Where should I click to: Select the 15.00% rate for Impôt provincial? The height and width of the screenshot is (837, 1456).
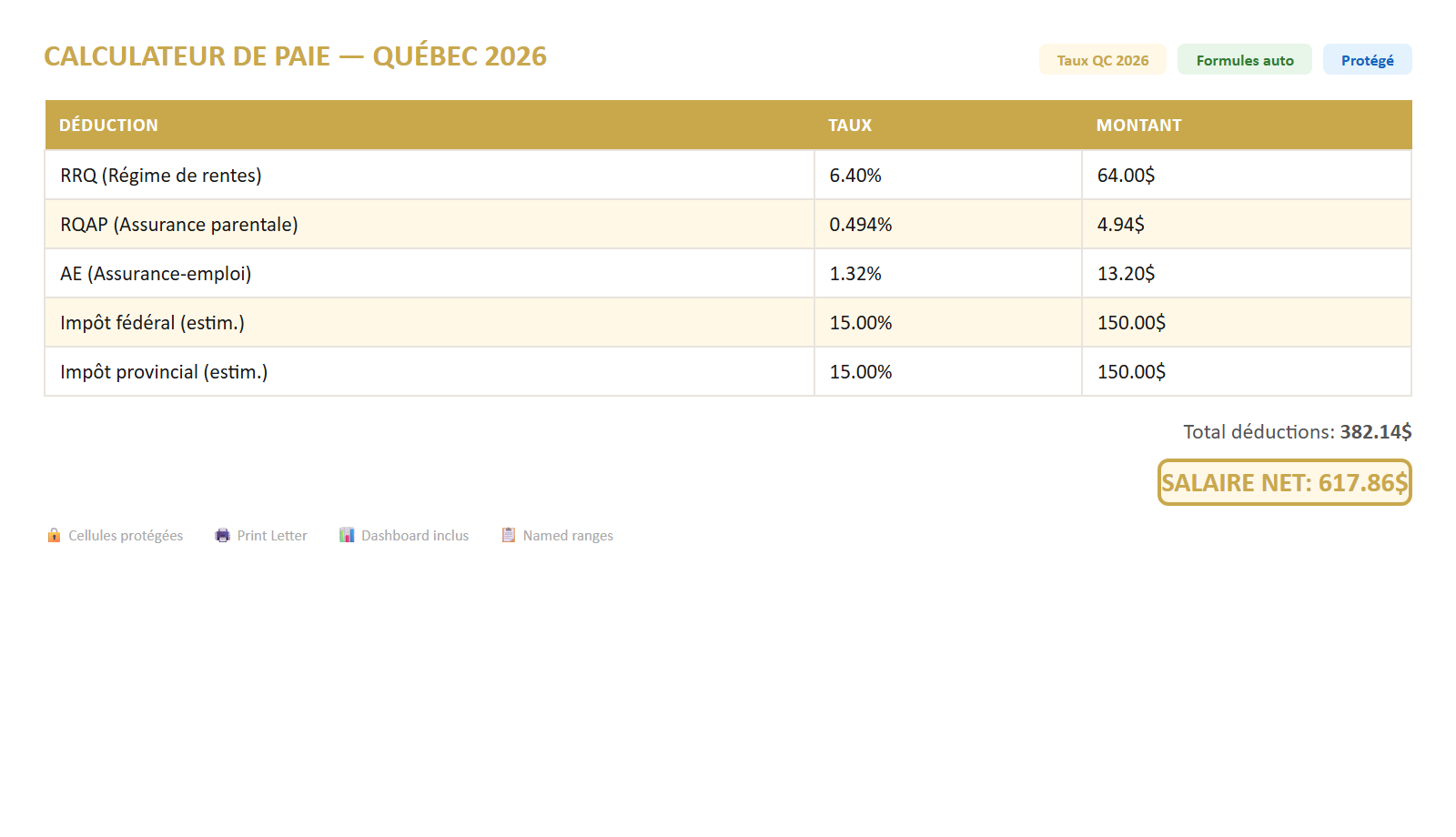pos(948,371)
